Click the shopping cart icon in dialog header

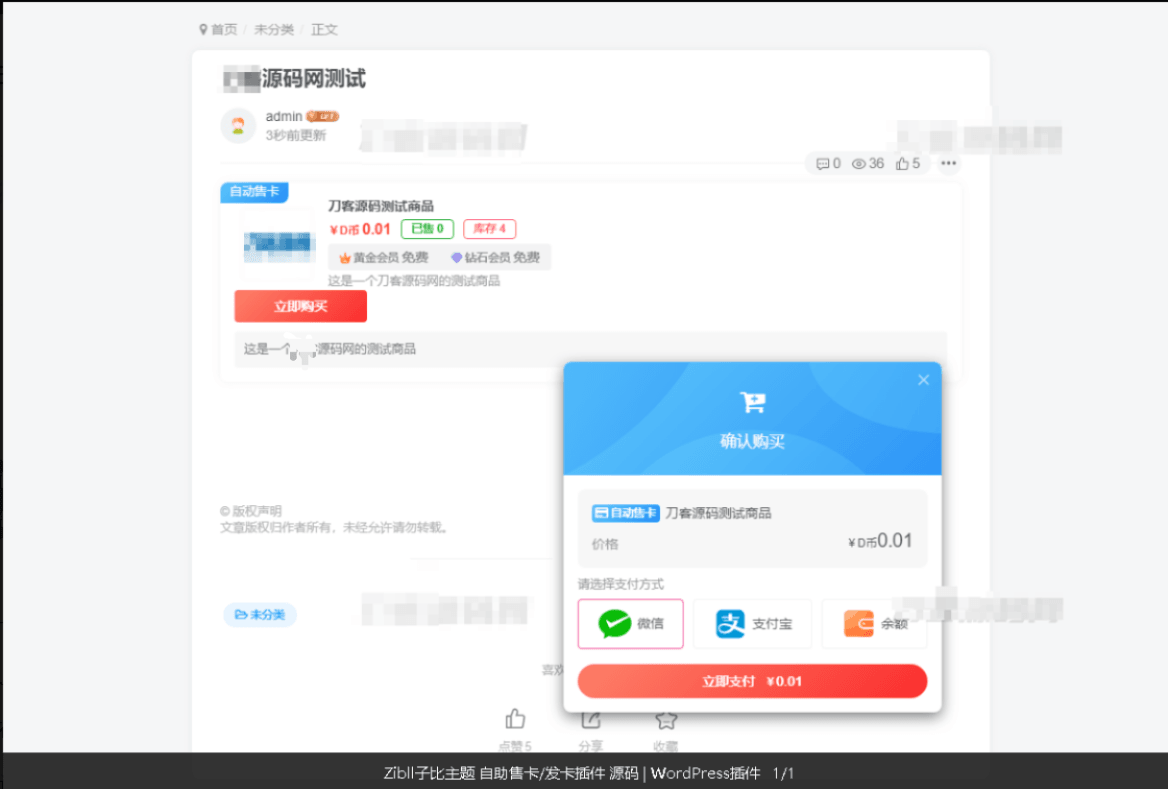752,402
